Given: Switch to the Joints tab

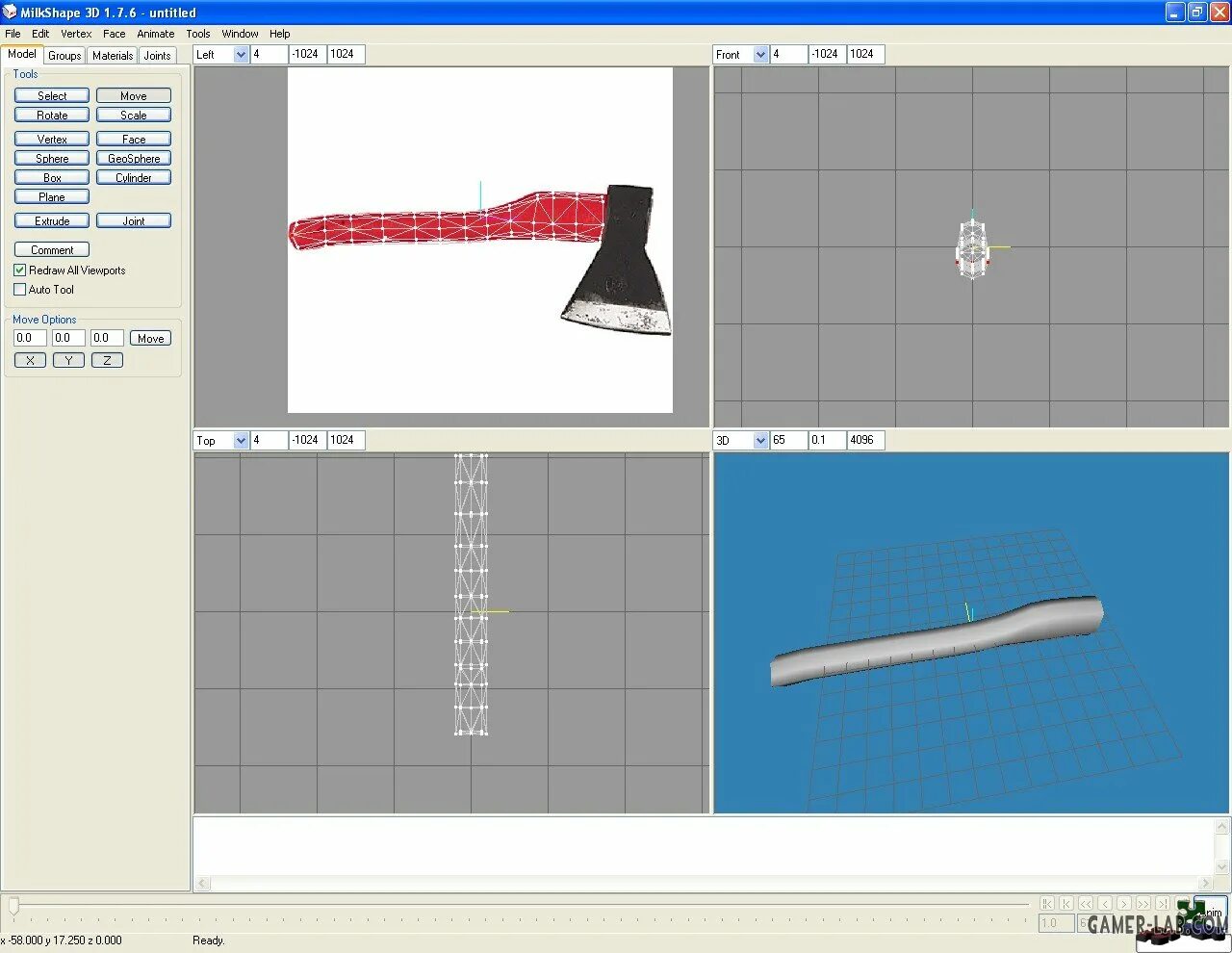Looking at the screenshot, I should (157, 56).
